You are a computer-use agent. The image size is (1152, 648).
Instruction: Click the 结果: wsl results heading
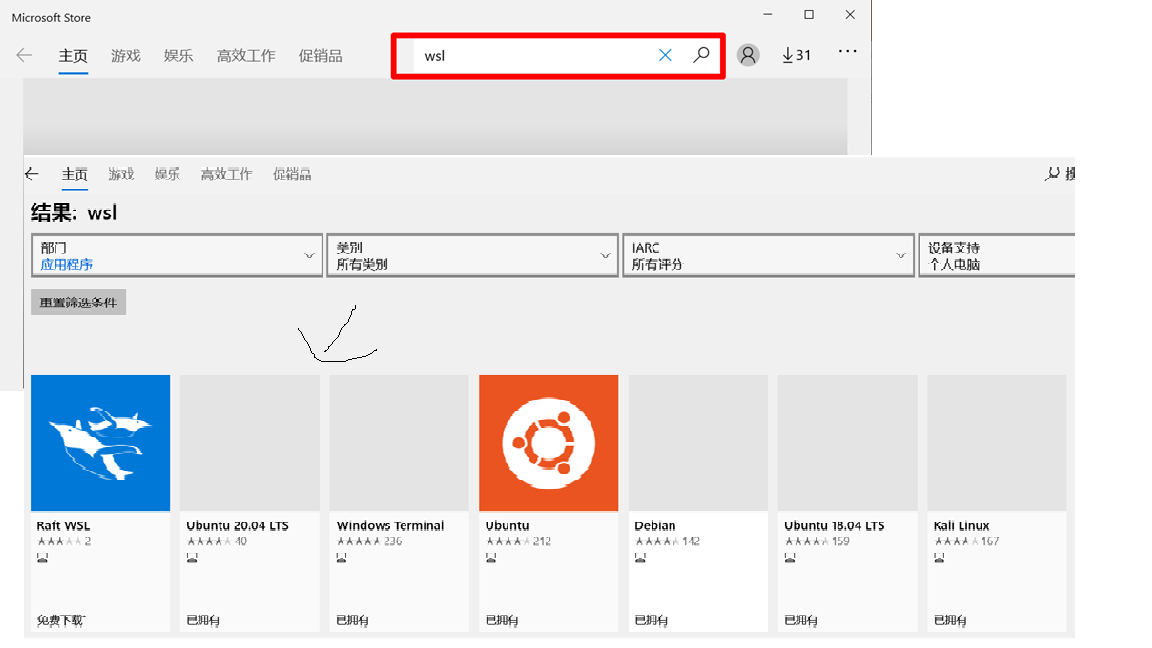[74, 213]
